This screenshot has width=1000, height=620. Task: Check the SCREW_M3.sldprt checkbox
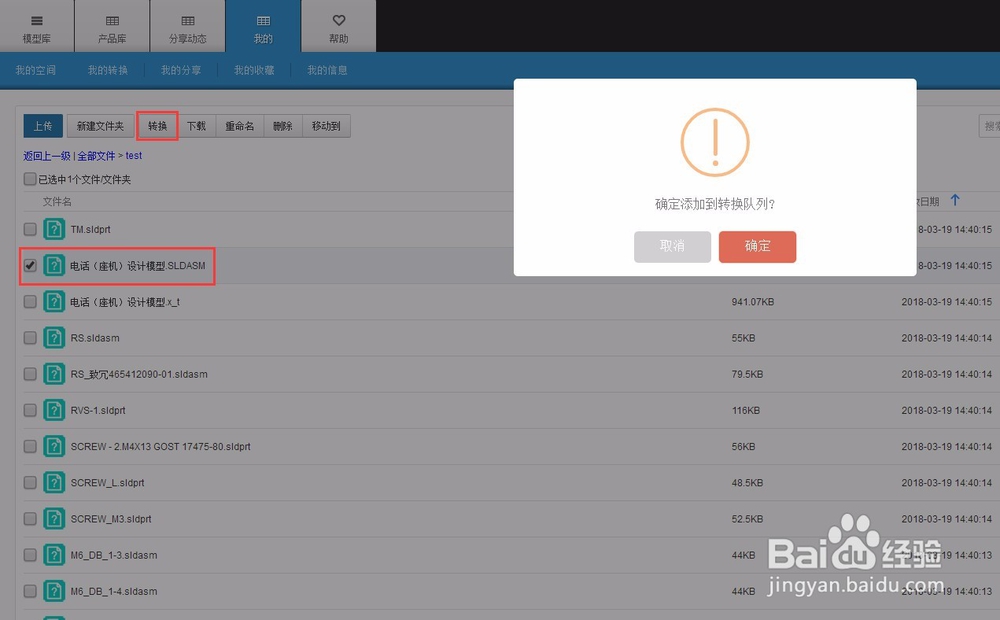30,519
